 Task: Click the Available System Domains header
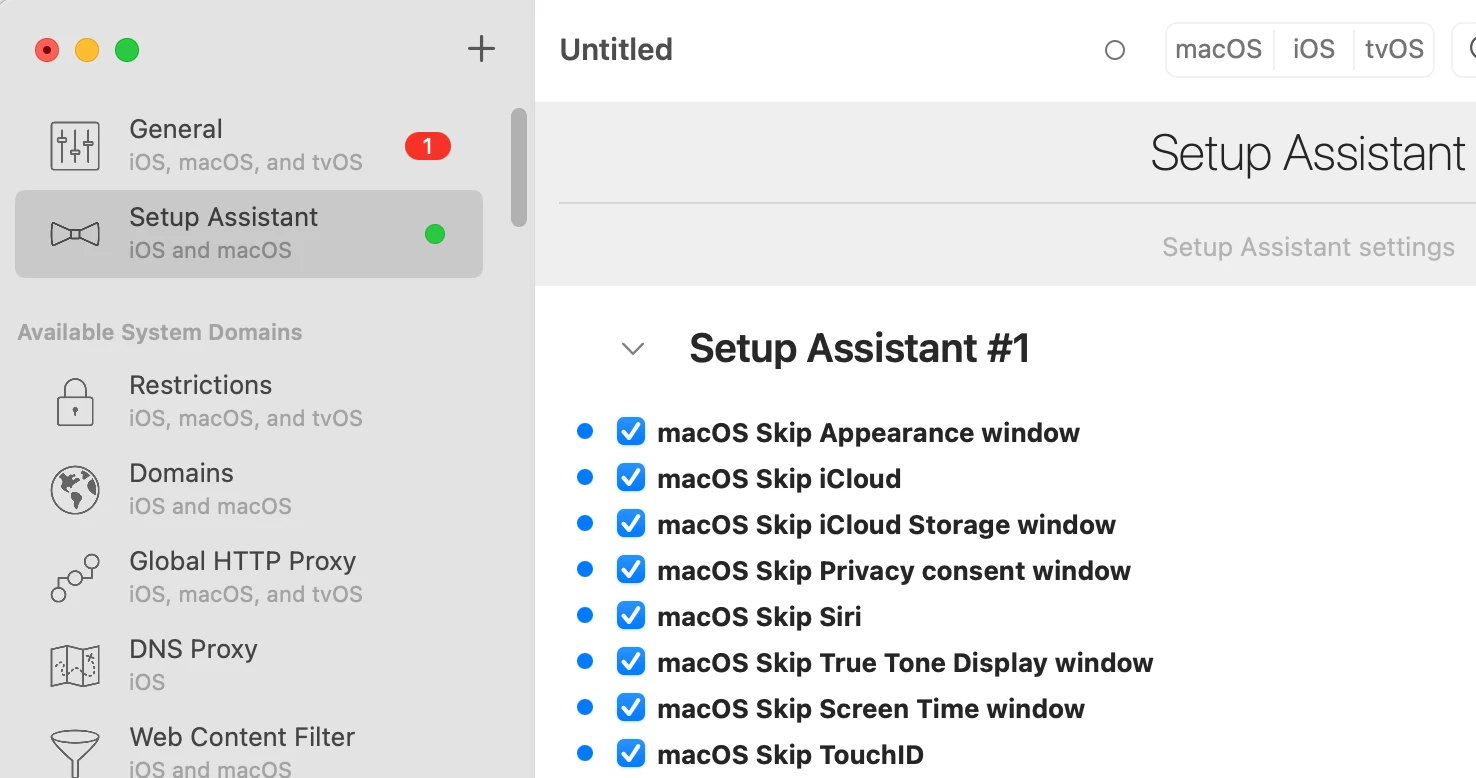tap(160, 333)
